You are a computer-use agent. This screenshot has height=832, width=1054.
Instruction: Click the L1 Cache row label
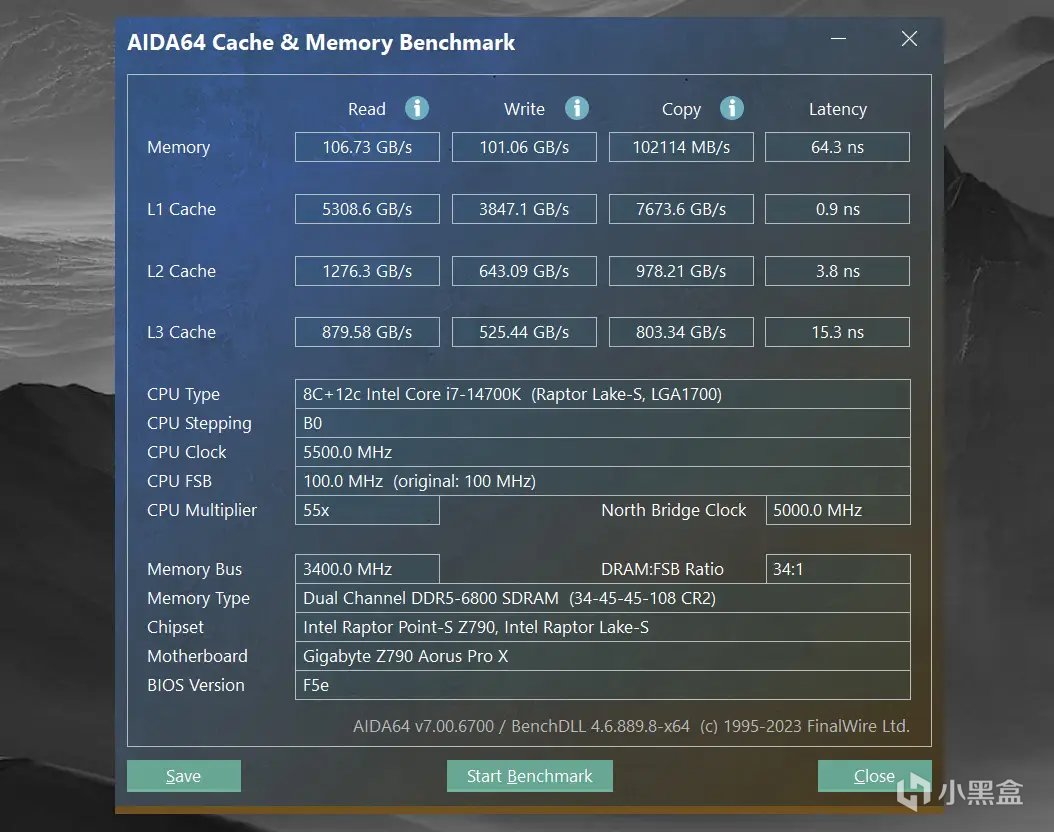181,209
